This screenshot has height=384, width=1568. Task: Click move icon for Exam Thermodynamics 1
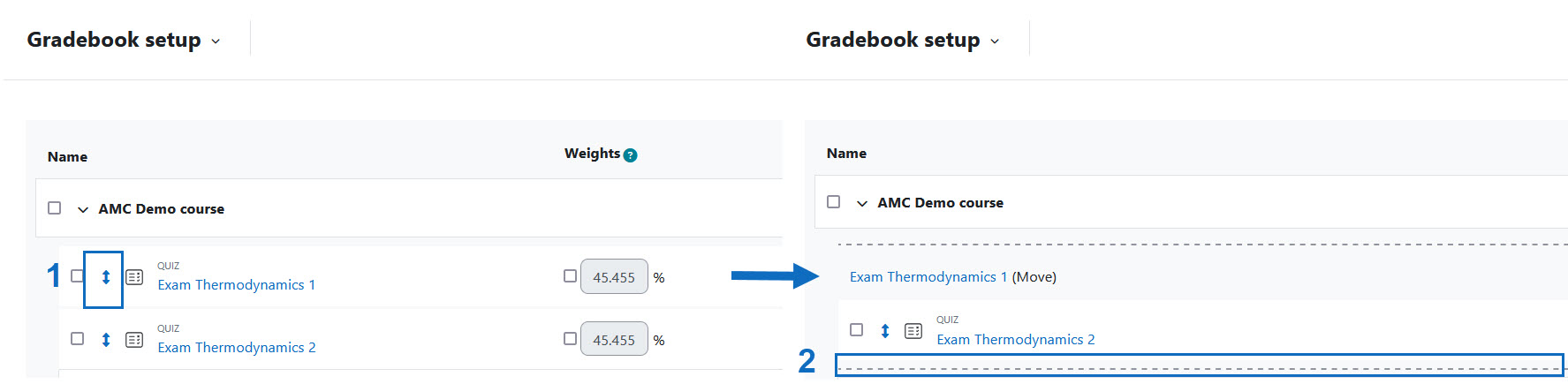coord(105,277)
